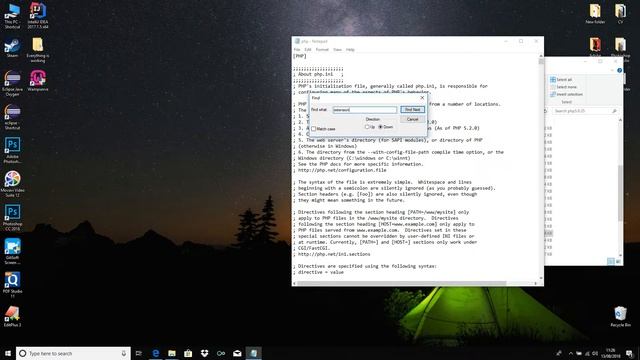Open This PC shortcut on desktop

pos(12,16)
